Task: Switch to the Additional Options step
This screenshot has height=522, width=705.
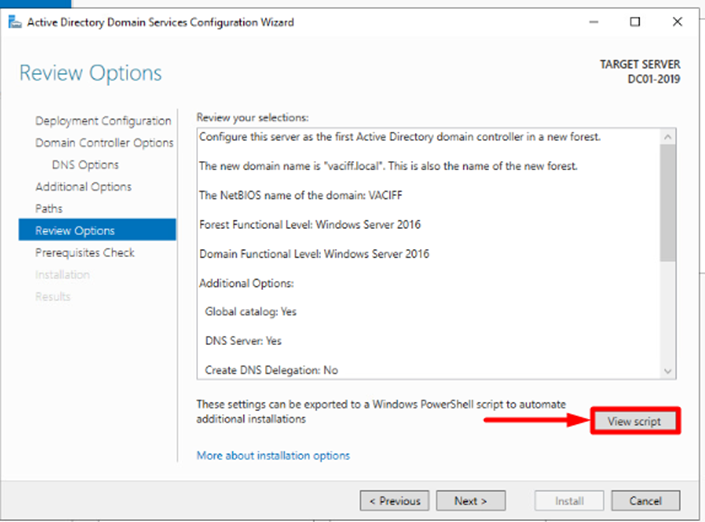Action: coord(83,187)
